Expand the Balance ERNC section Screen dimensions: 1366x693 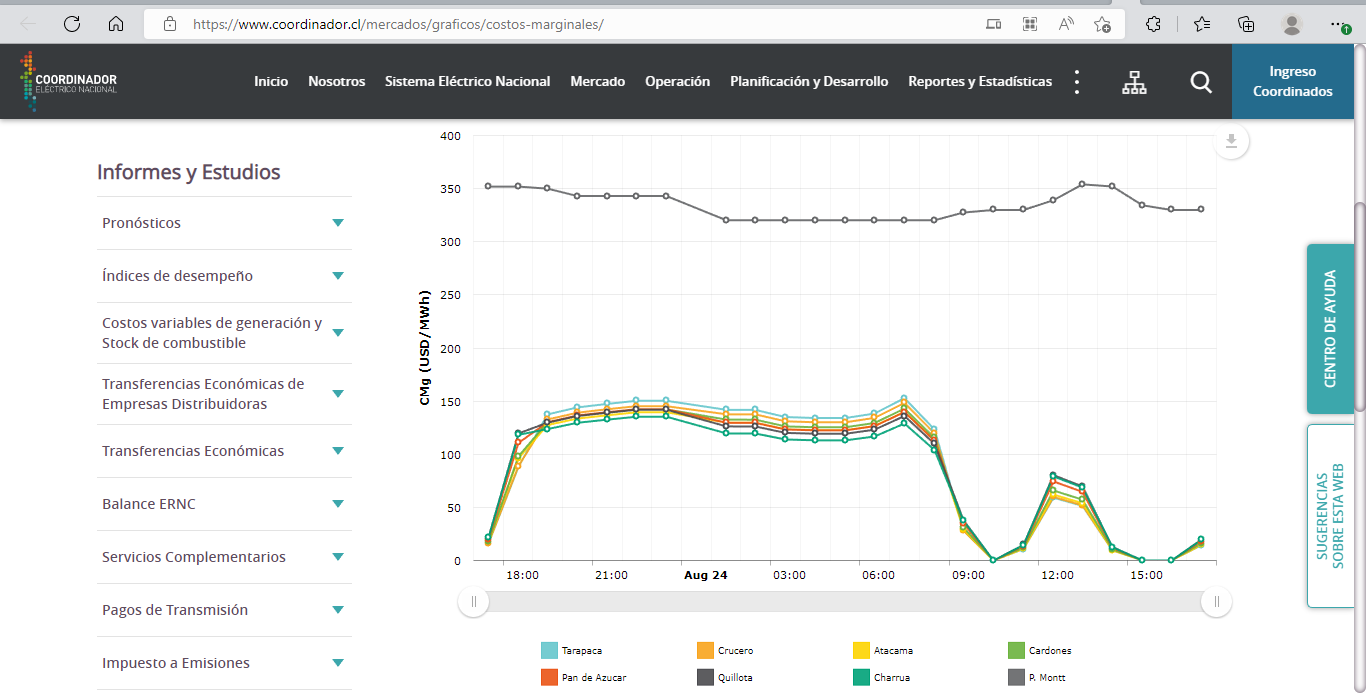coord(224,504)
